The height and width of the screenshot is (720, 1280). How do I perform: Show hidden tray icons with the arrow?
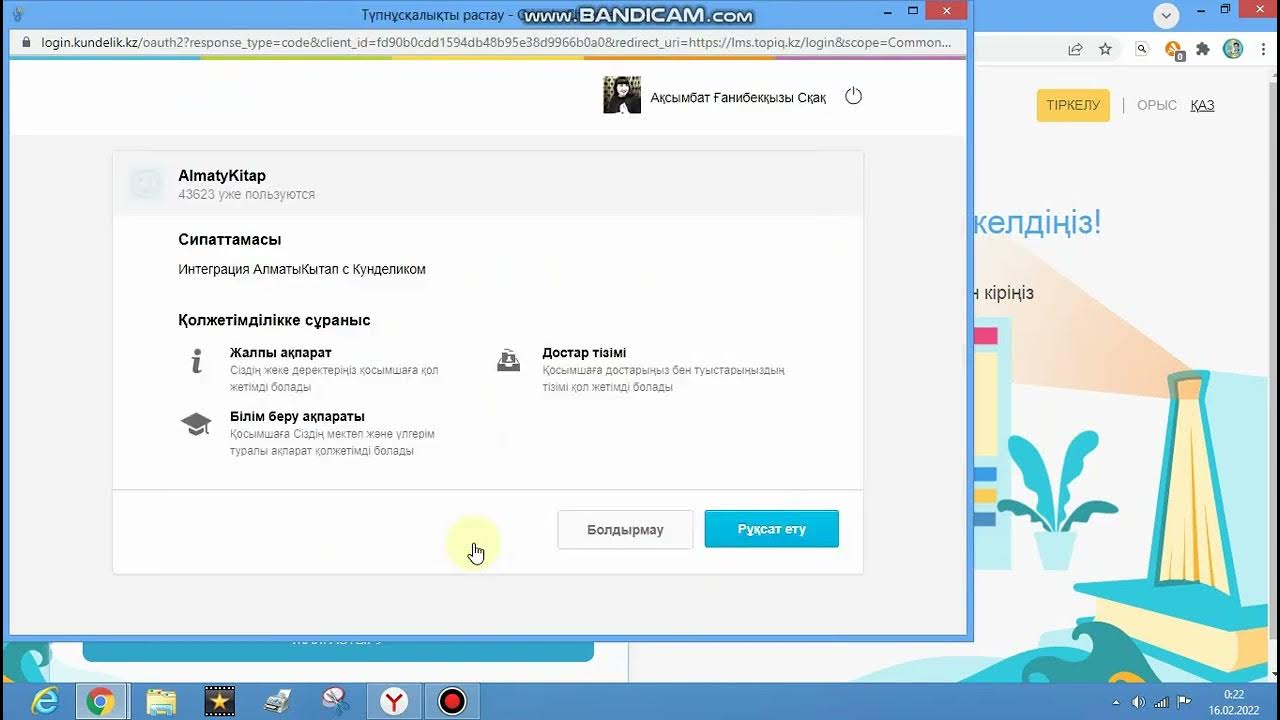point(1116,702)
